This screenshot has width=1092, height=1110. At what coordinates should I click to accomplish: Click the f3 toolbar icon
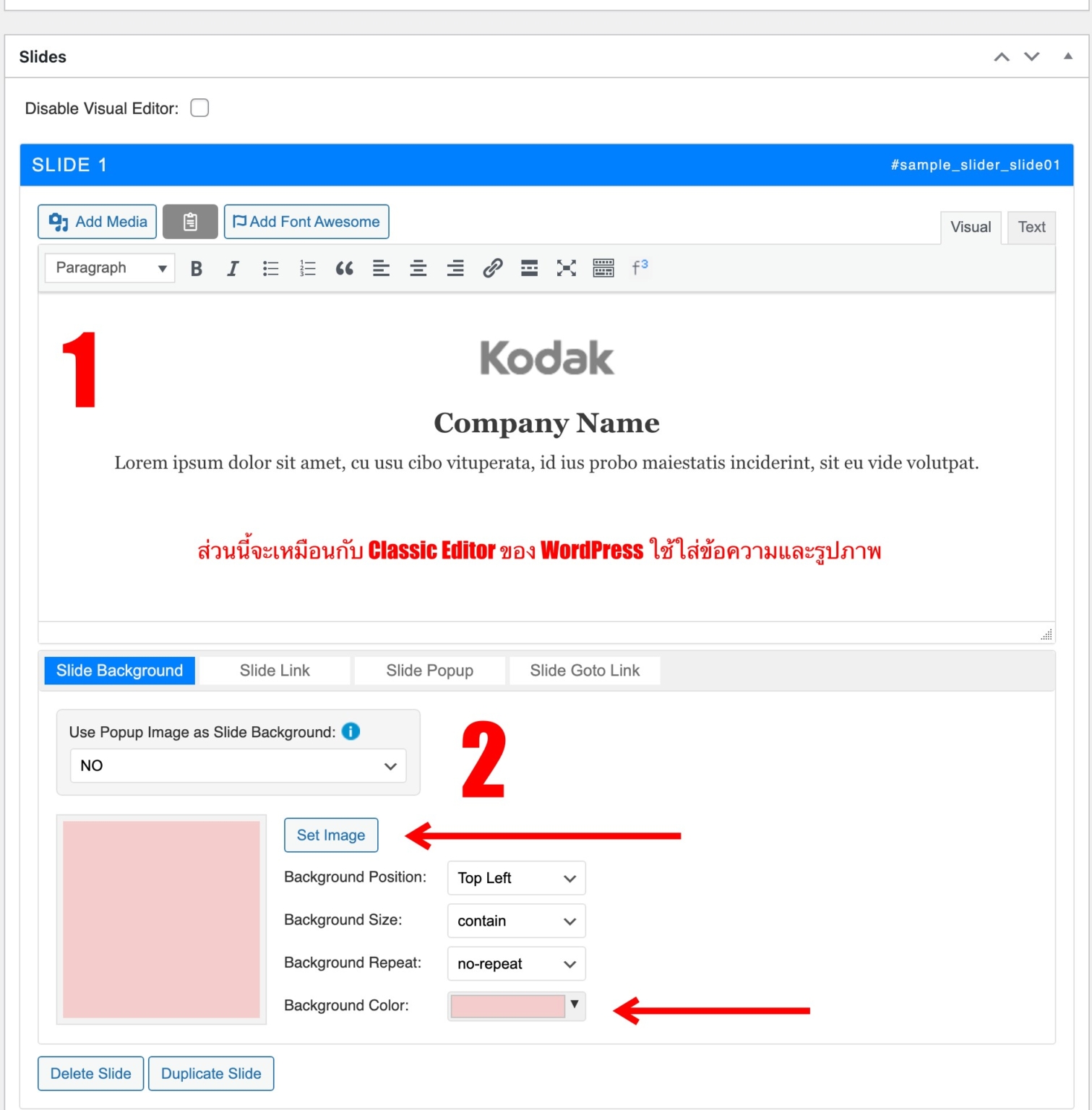click(640, 267)
